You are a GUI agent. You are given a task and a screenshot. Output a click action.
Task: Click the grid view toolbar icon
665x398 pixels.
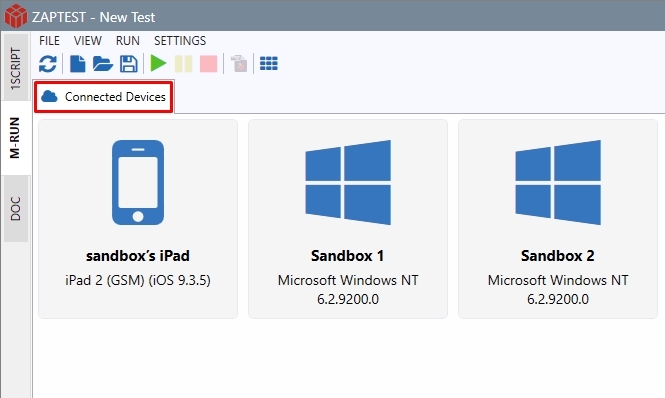269,64
